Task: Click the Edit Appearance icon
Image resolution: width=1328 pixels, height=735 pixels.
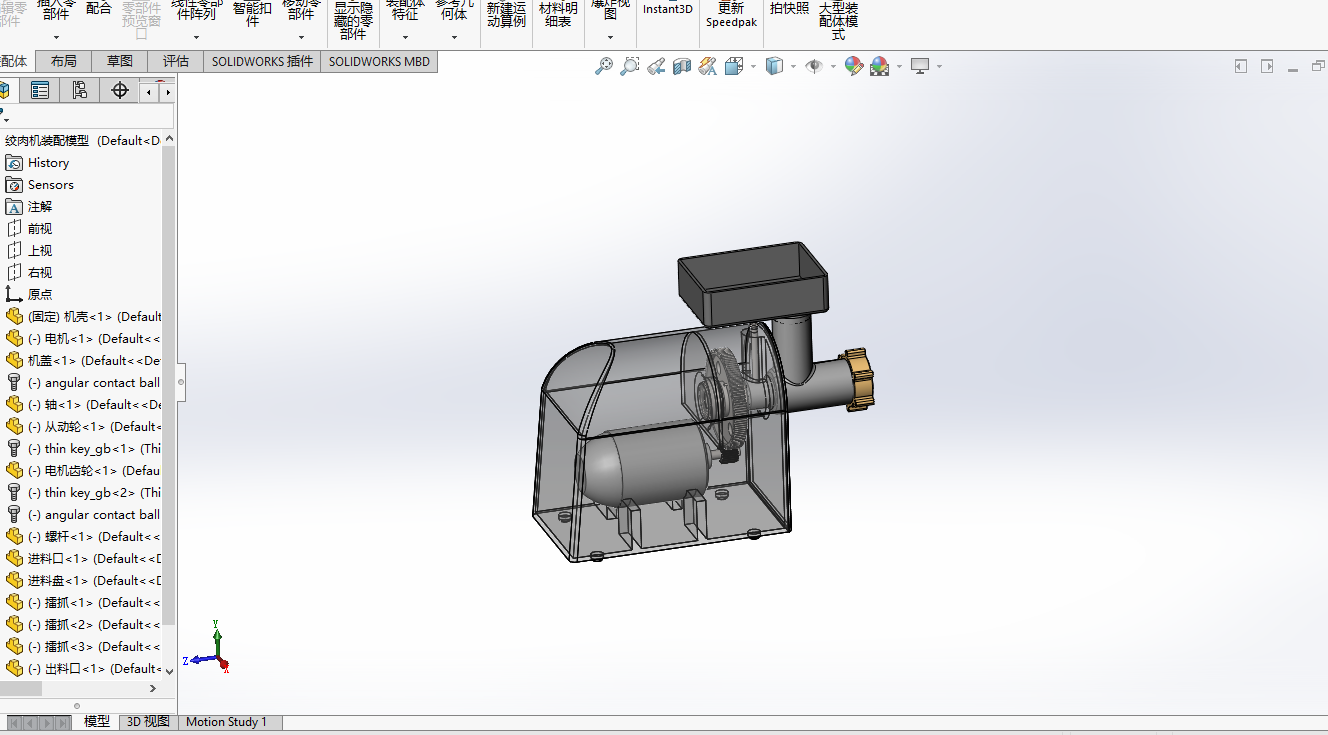Action: (854, 66)
